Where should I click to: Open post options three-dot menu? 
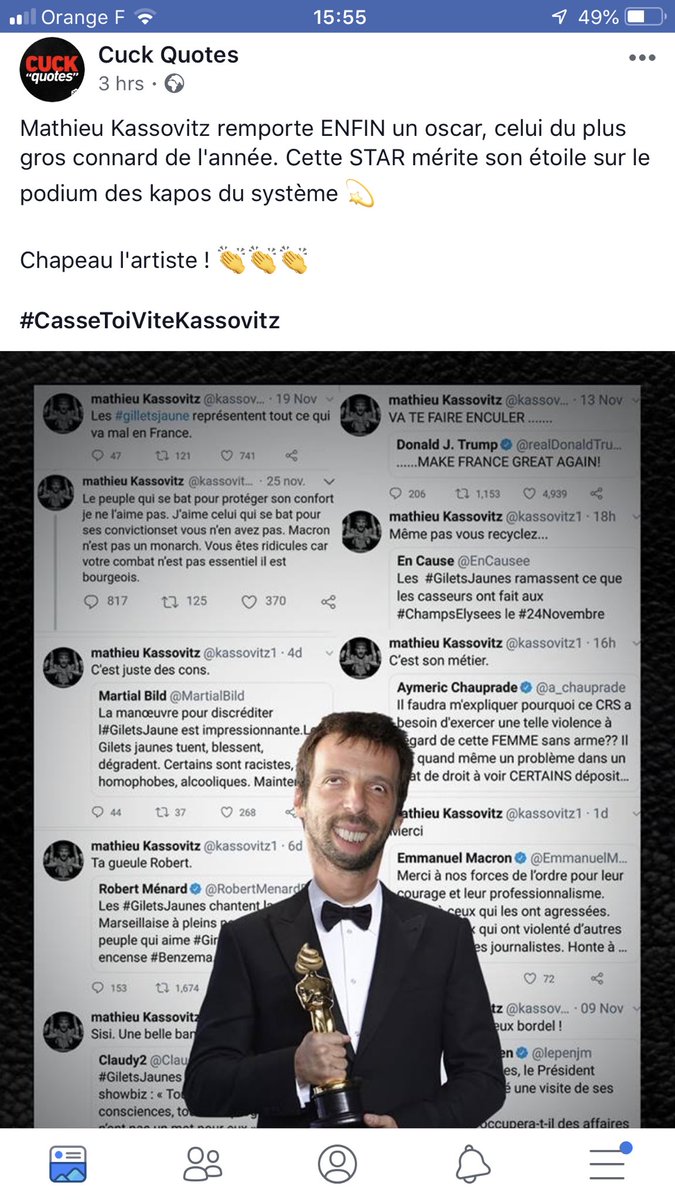coord(641,58)
